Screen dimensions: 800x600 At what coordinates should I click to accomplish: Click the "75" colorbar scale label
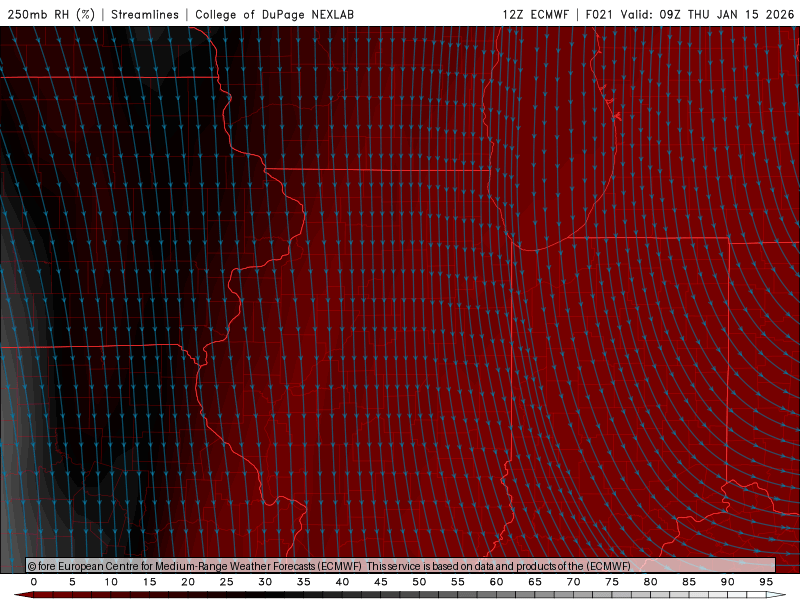click(612, 582)
